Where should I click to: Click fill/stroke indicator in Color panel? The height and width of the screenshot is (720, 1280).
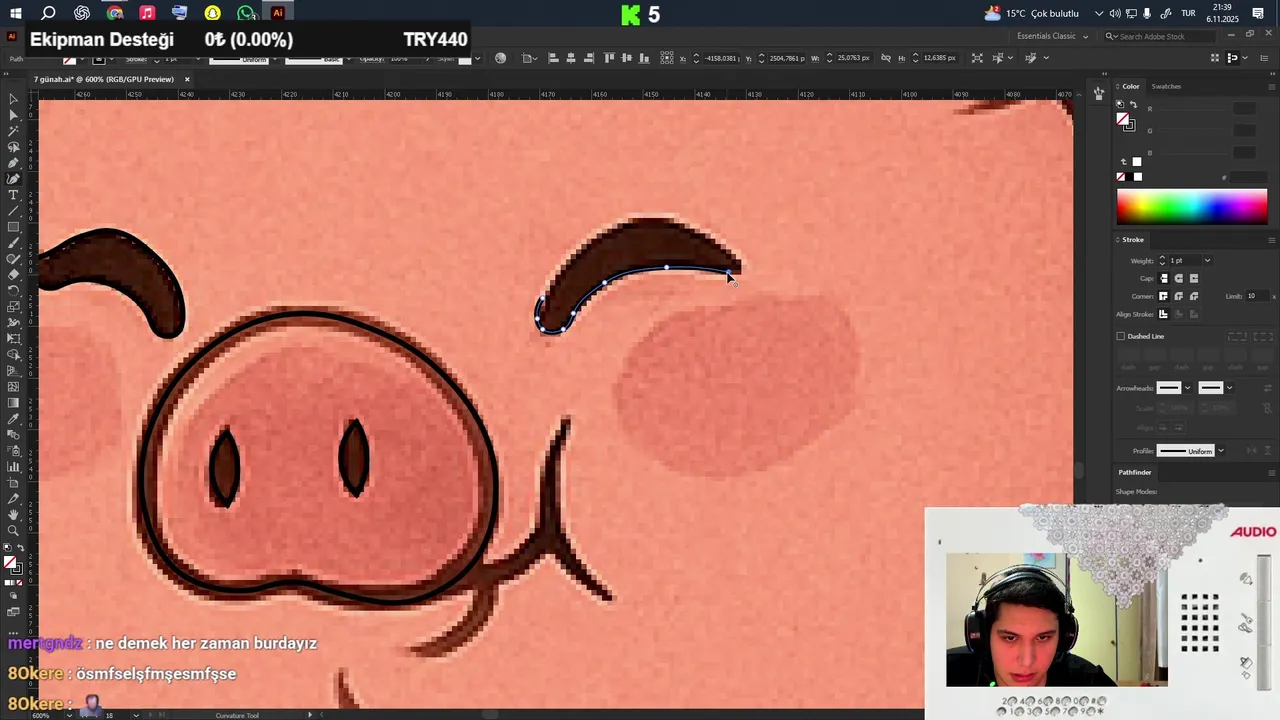click(1125, 122)
